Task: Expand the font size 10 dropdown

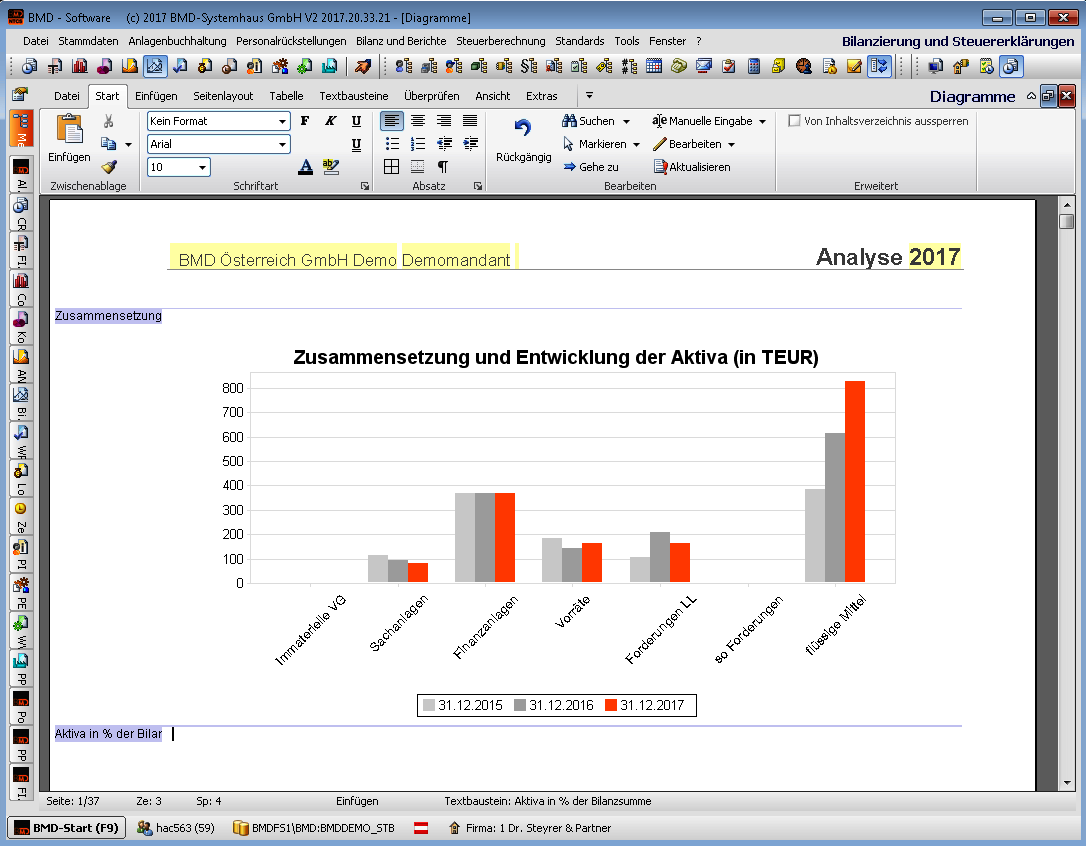Action: point(202,167)
